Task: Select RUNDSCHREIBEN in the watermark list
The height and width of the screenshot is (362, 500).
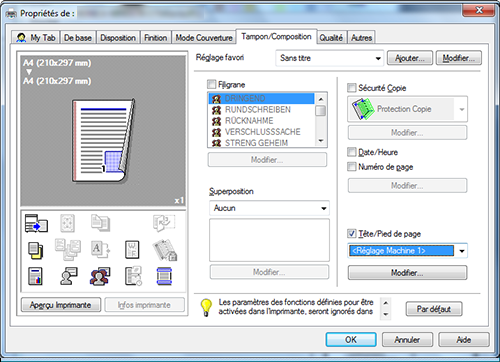Action: tap(261, 110)
